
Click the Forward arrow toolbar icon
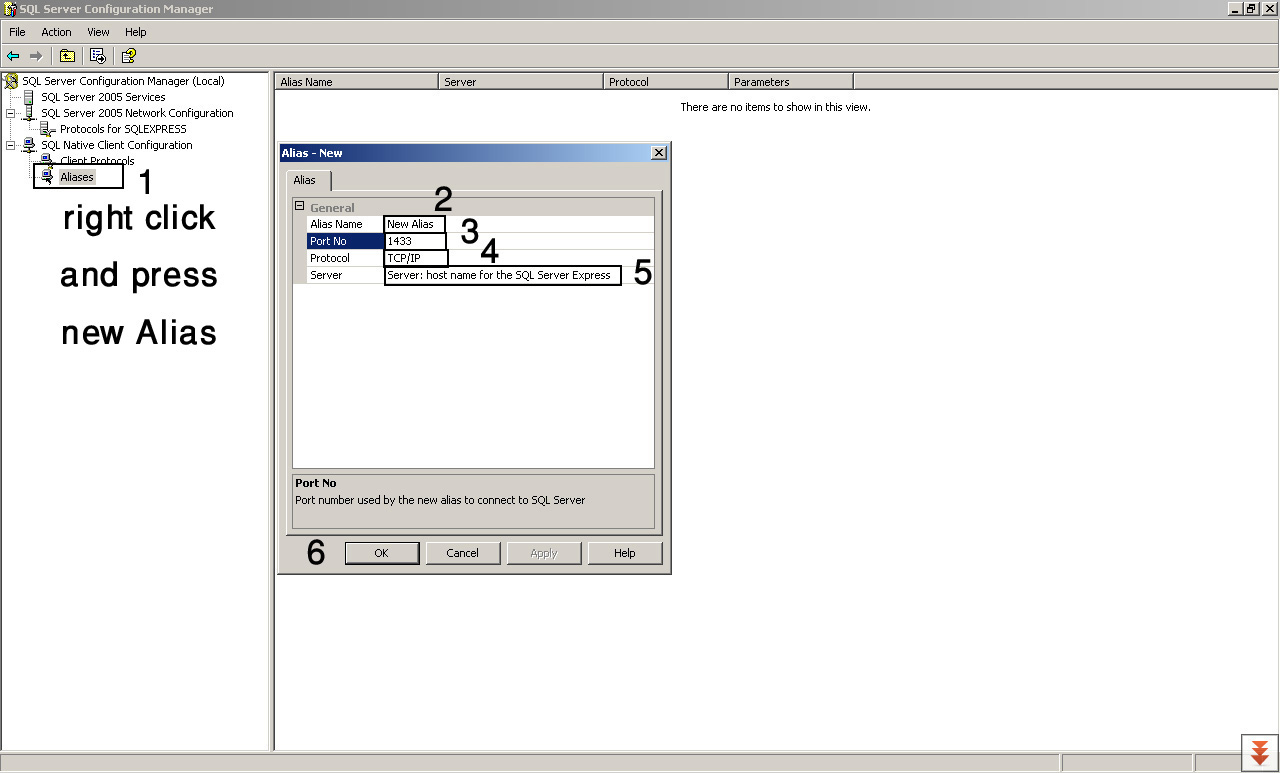pyautogui.click(x=36, y=56)
